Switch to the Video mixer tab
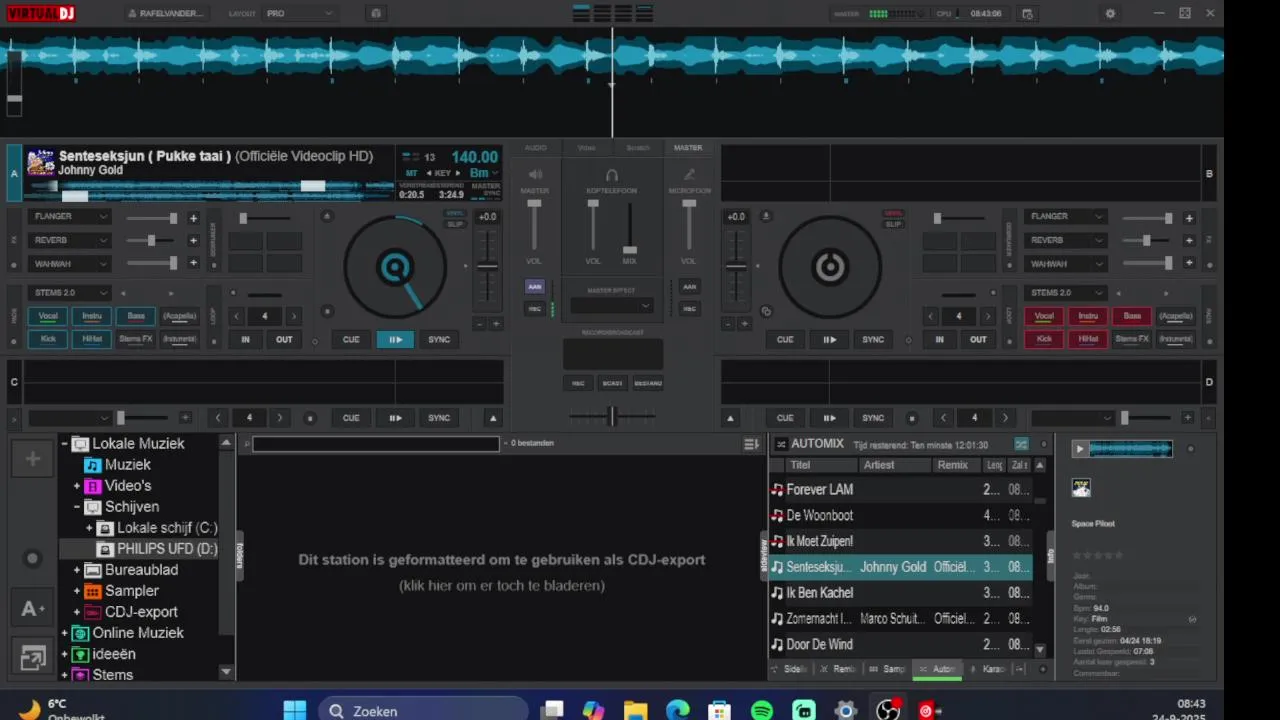 pos(587,148)
